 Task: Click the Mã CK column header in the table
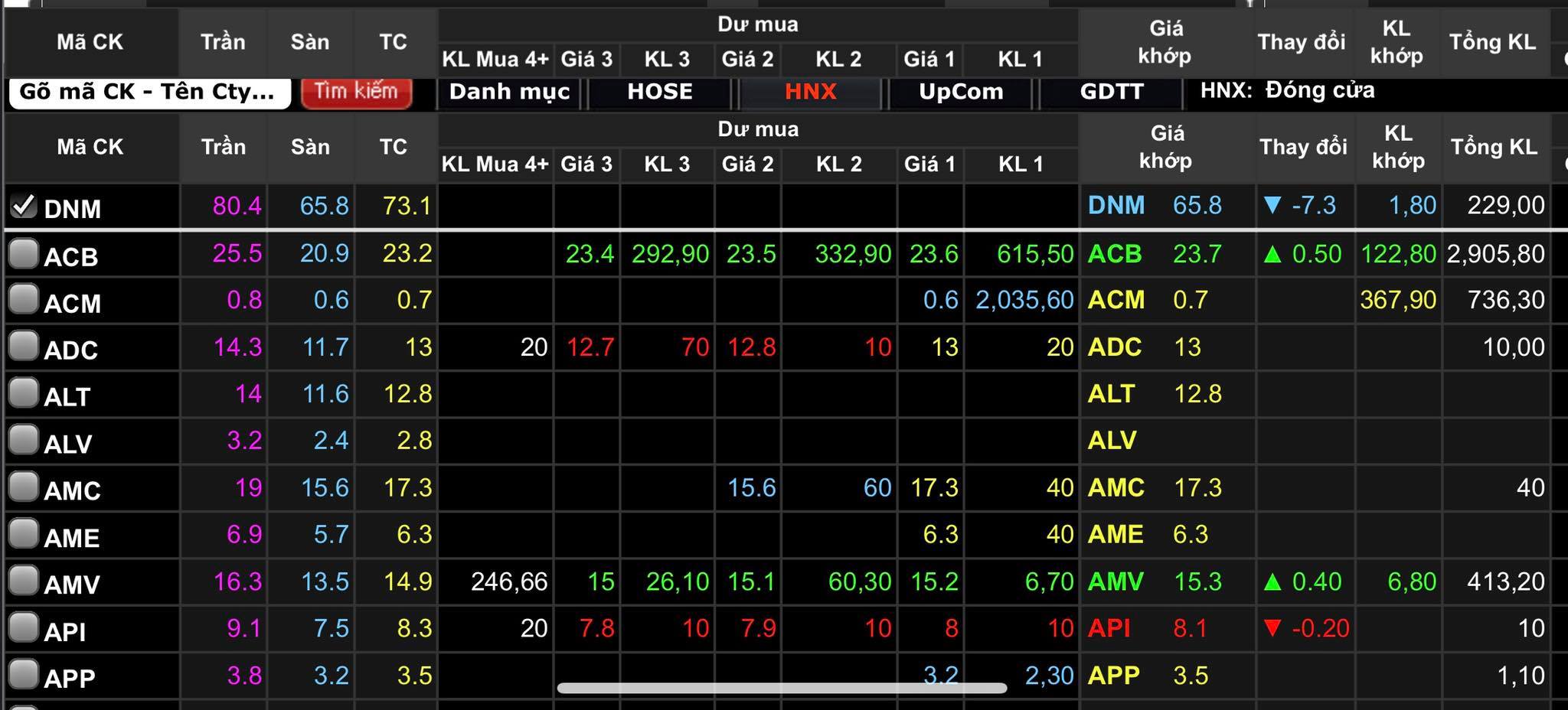click(x=90, y=147)
